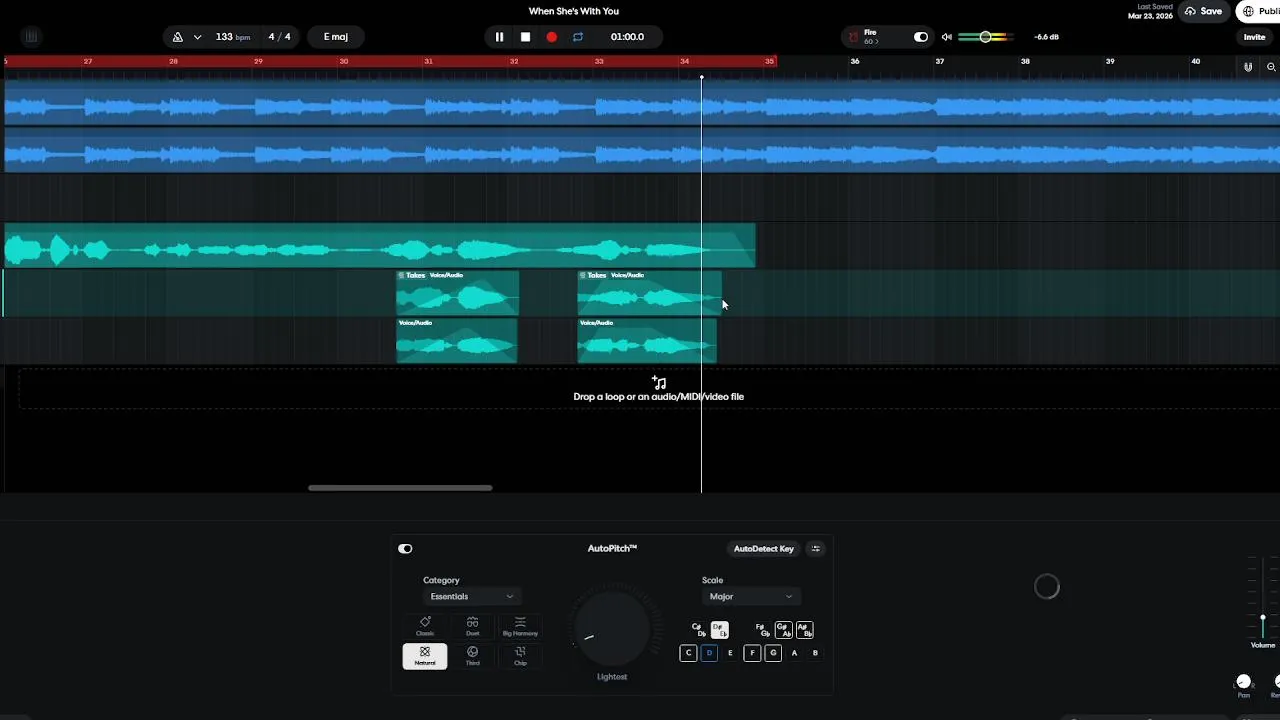The image size is (1280, 720).
Task: Click the timeline zoom out magnifier
Action: 1271,67
